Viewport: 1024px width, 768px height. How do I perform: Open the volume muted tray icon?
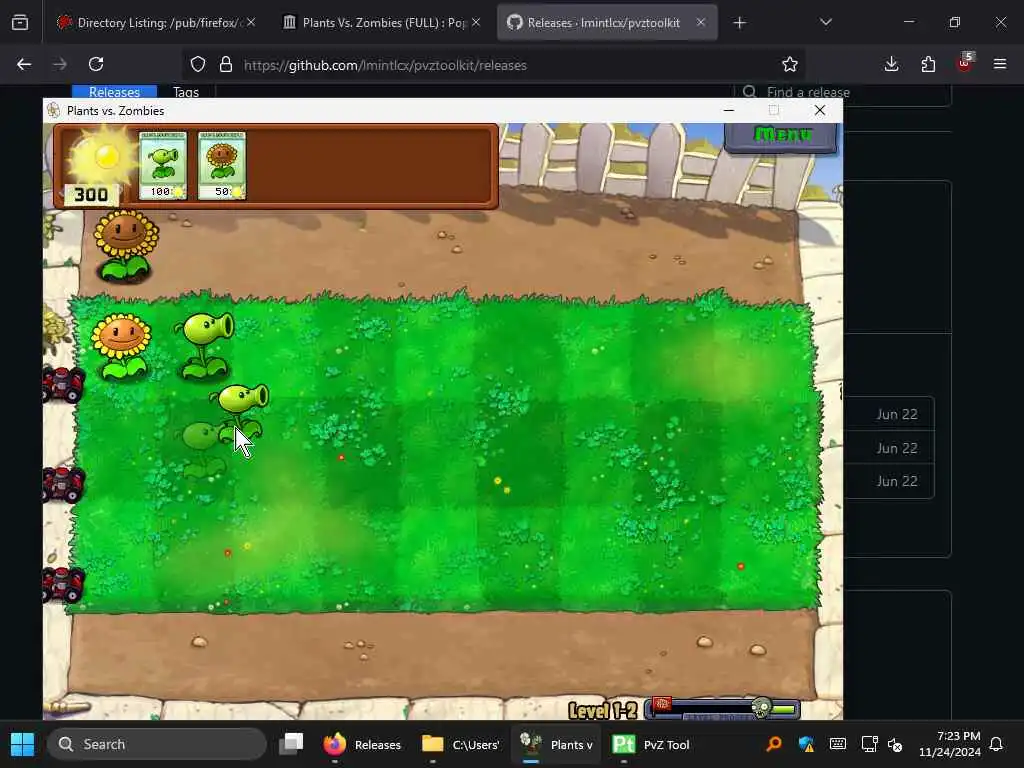[x=895, y=744]
